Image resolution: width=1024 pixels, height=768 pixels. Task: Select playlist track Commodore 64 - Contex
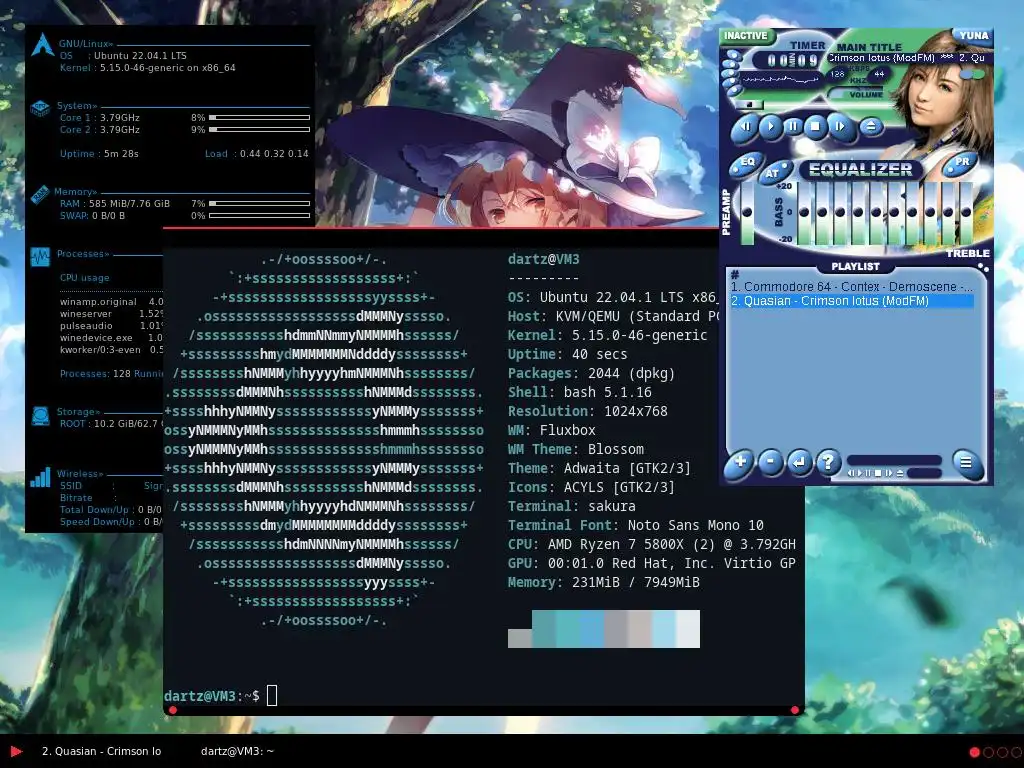tap(852, 287)
